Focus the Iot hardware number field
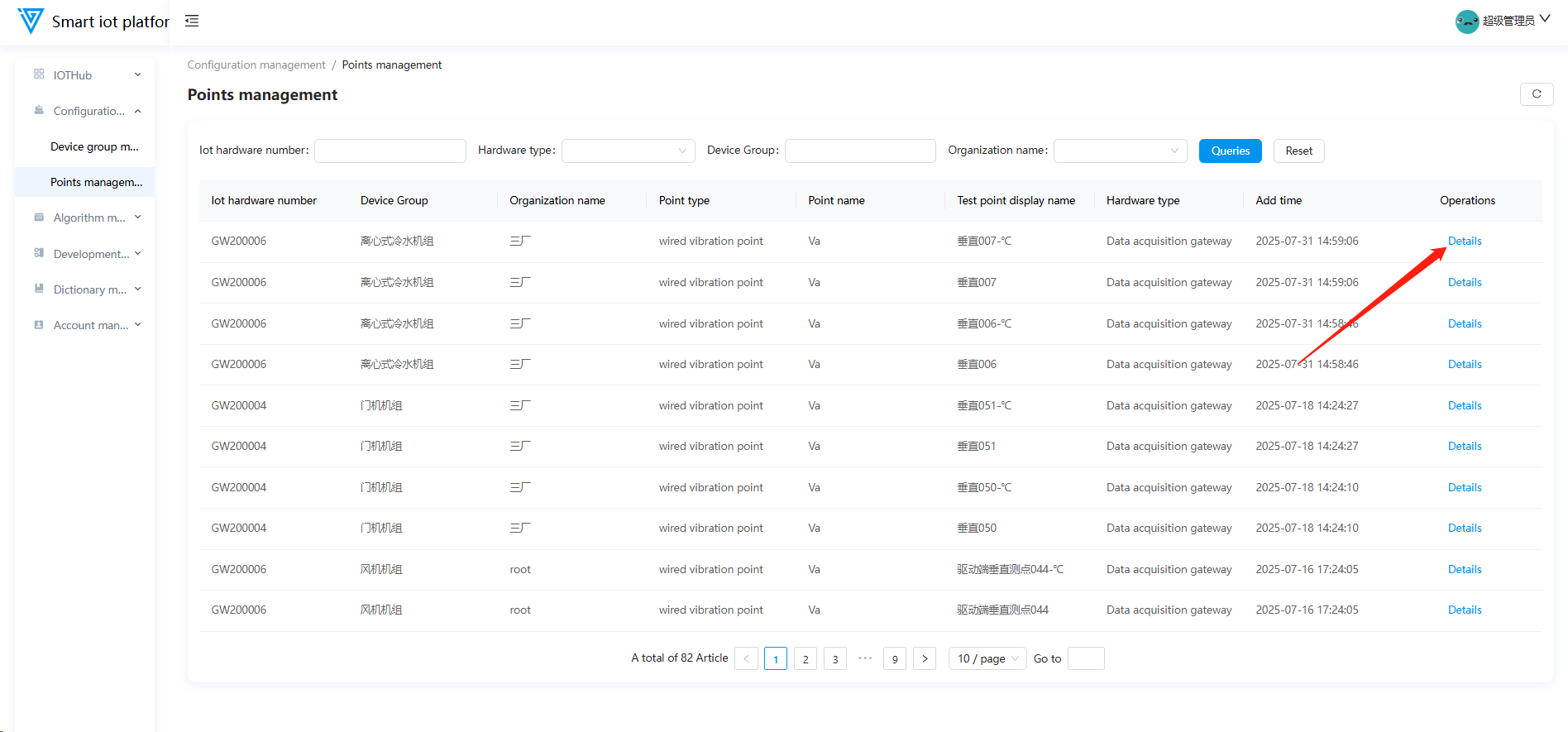Screen dimensions: 1568x732 [x=390, y=151]
